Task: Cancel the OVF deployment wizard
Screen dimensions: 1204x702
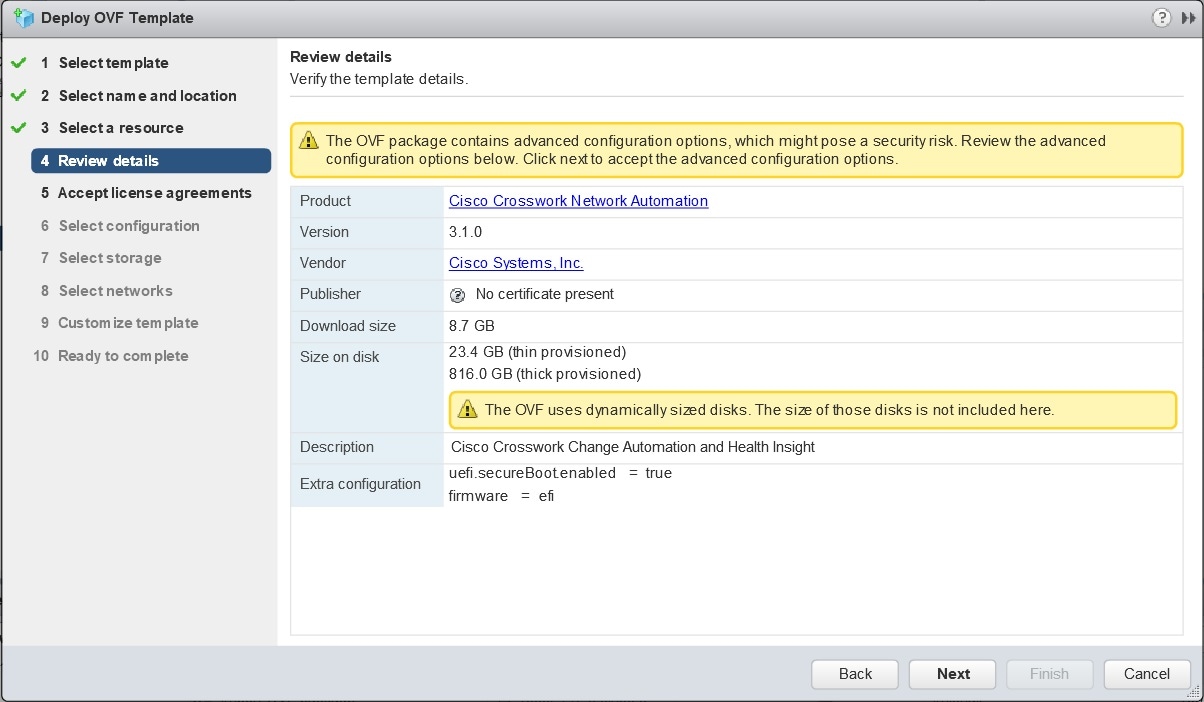Action: point(1147,674)
